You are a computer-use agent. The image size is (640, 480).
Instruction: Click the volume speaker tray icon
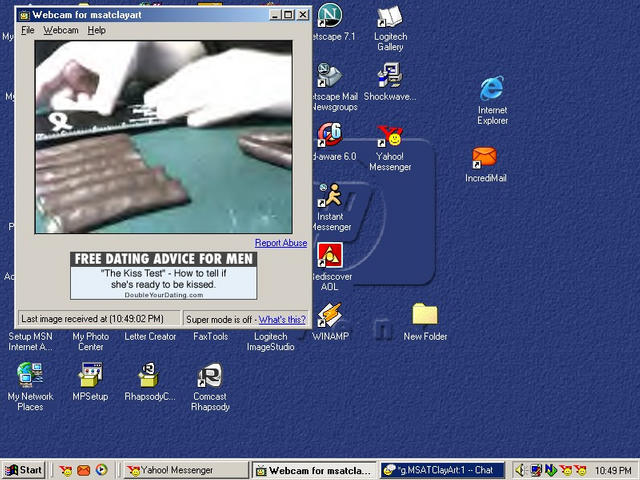point(520,471)
